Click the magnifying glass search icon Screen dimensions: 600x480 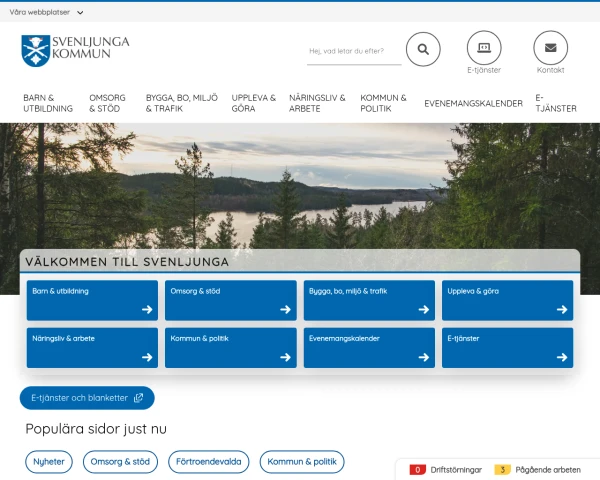(x=423, y=49)
